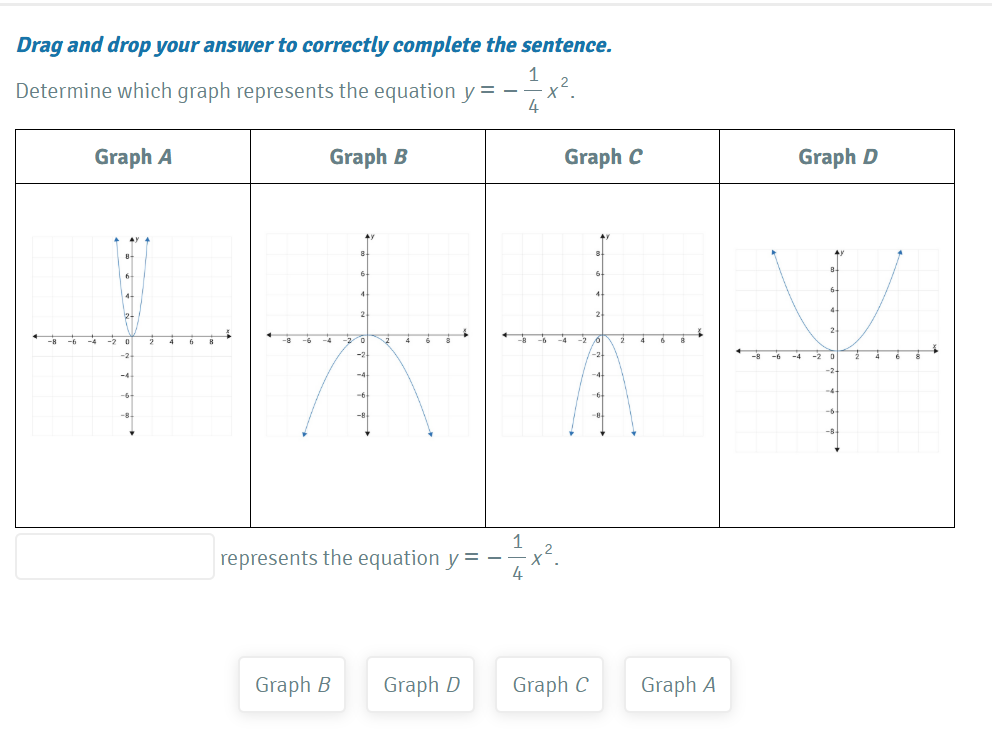This screenshot has width=992, height=733.
Task: Click the vertex of Graph D's parabola
Action: [837, 350]
